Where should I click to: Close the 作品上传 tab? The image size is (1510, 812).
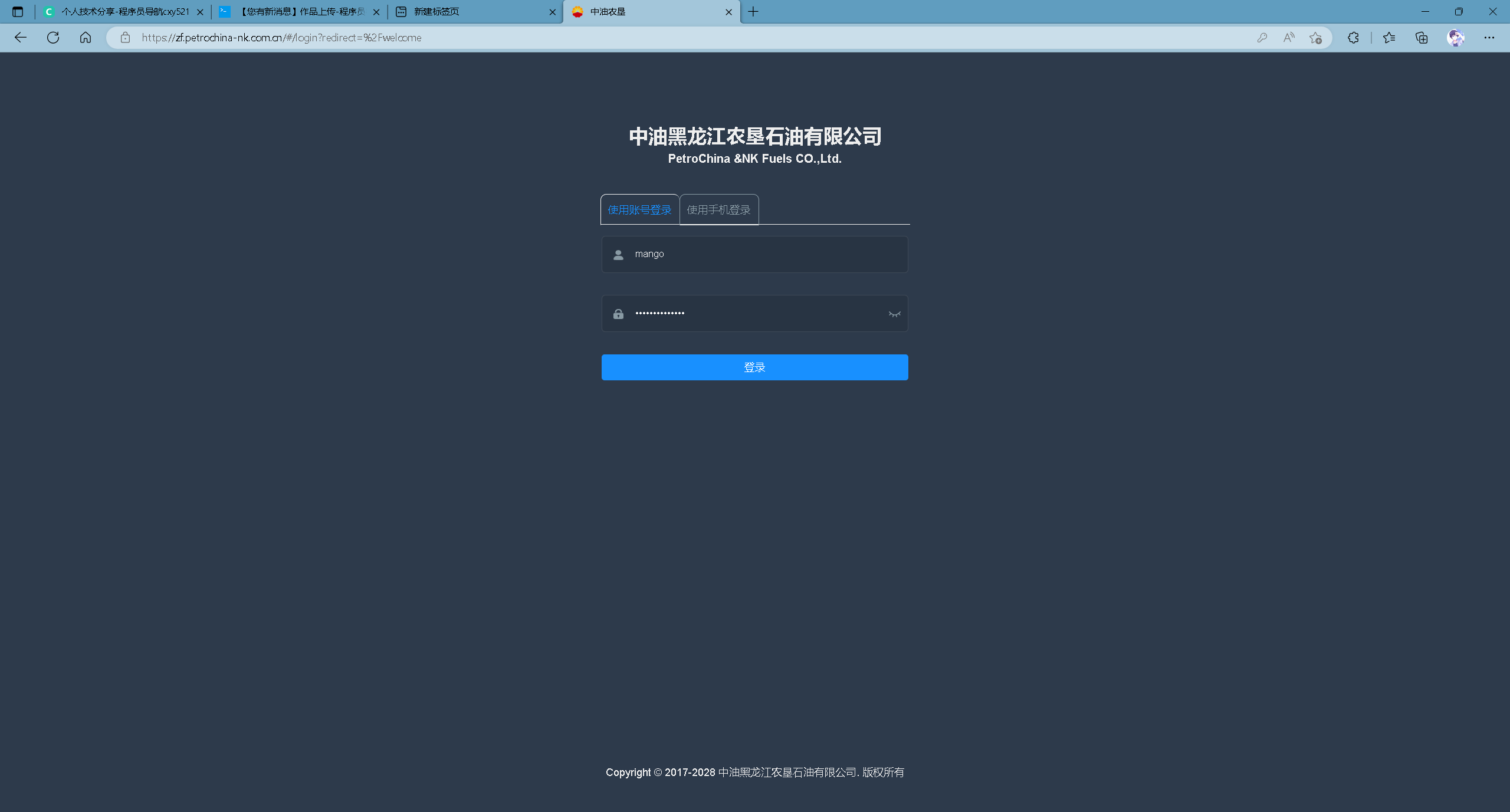376,12
